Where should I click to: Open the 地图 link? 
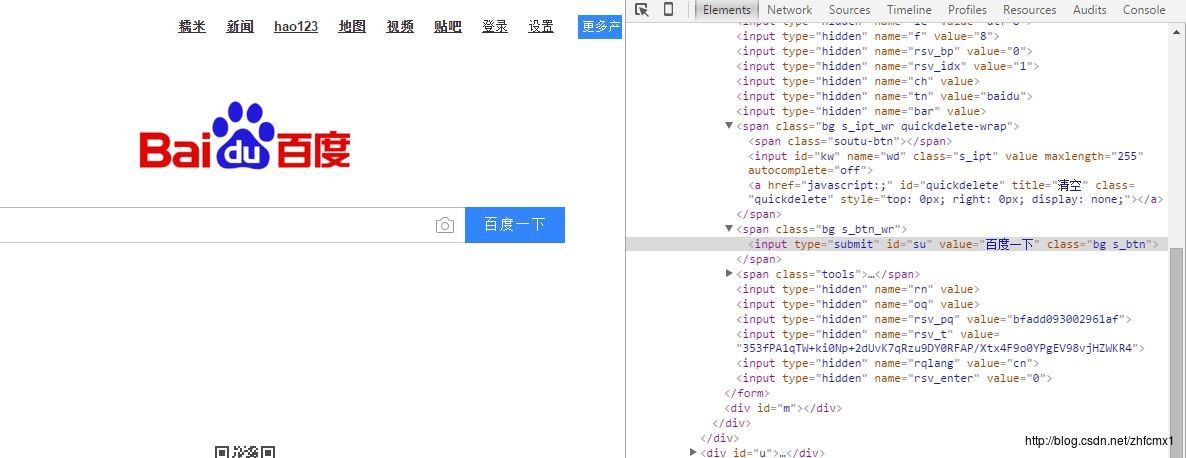tap(352, 26)
